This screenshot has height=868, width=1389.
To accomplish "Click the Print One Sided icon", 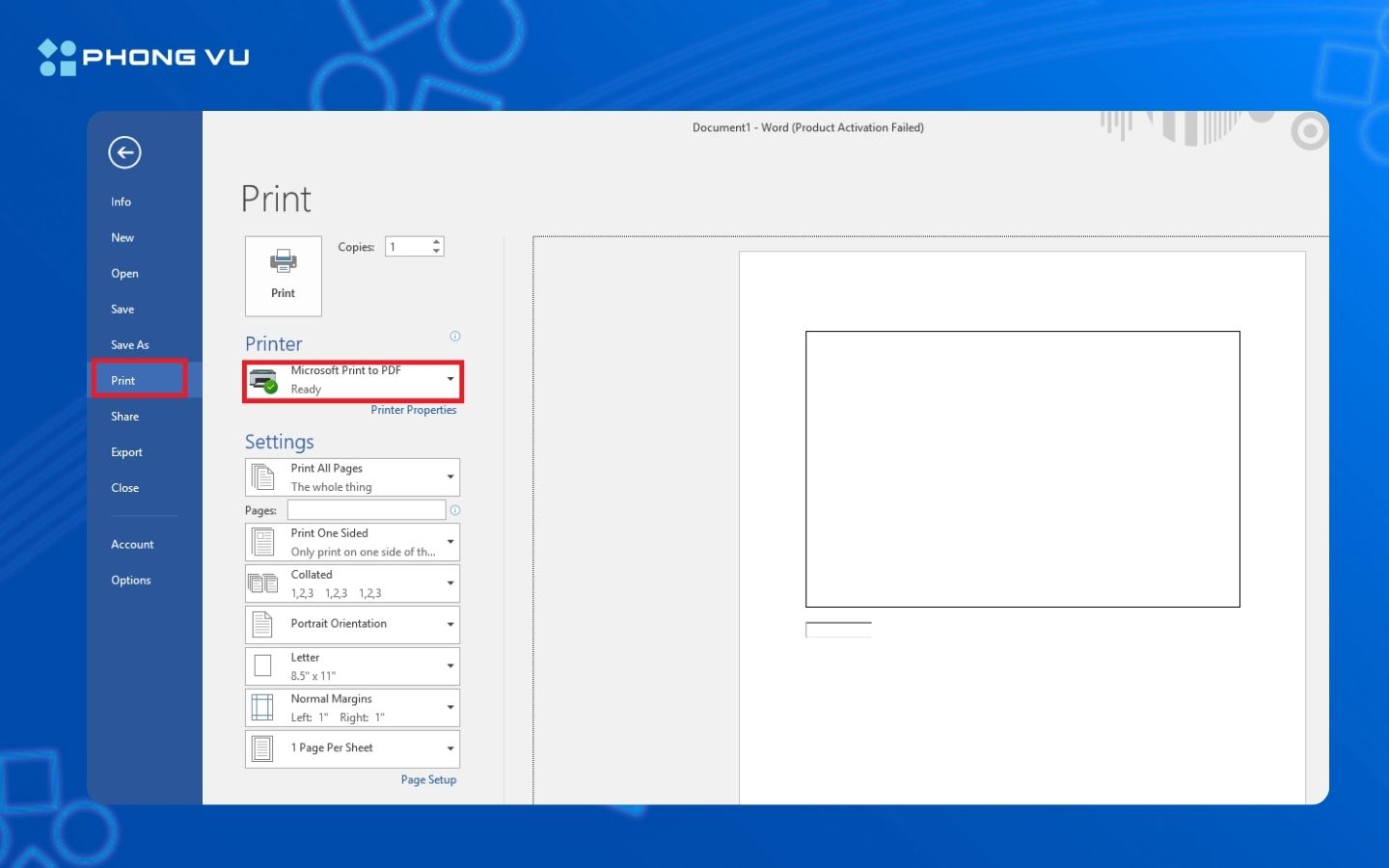I will click(x=262, y=540).
